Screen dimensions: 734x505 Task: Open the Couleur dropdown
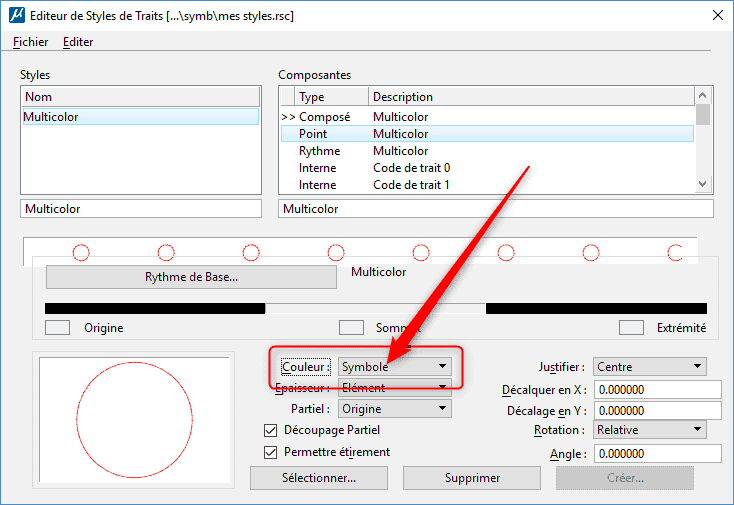click(x=394, y=367)
